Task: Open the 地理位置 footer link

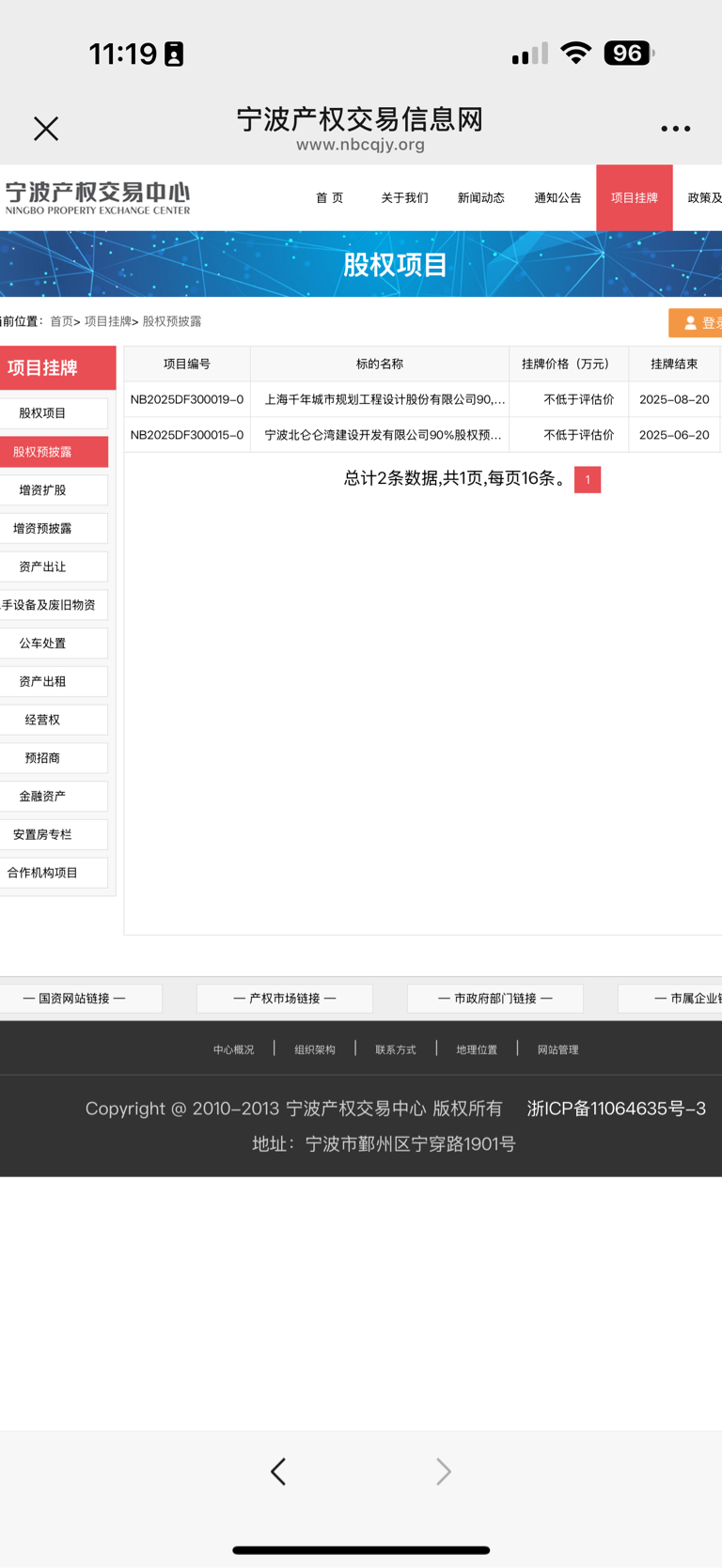Action: [477, 1049]
